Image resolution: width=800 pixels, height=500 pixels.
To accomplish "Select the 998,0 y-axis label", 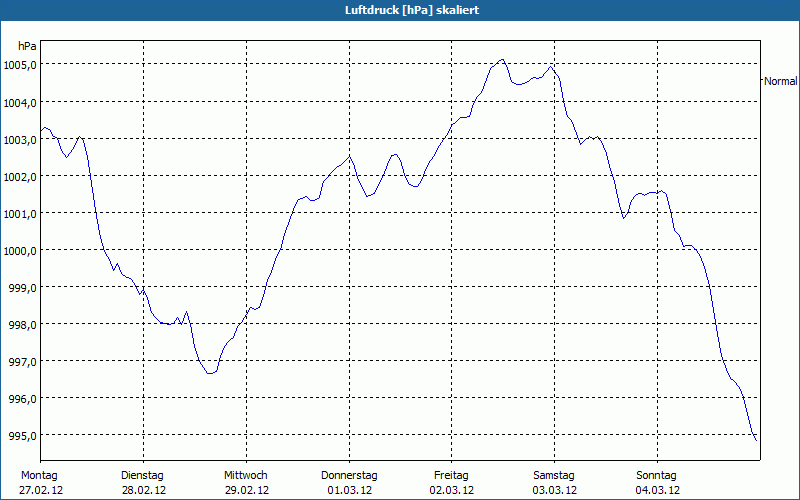I will coord(22,324).
